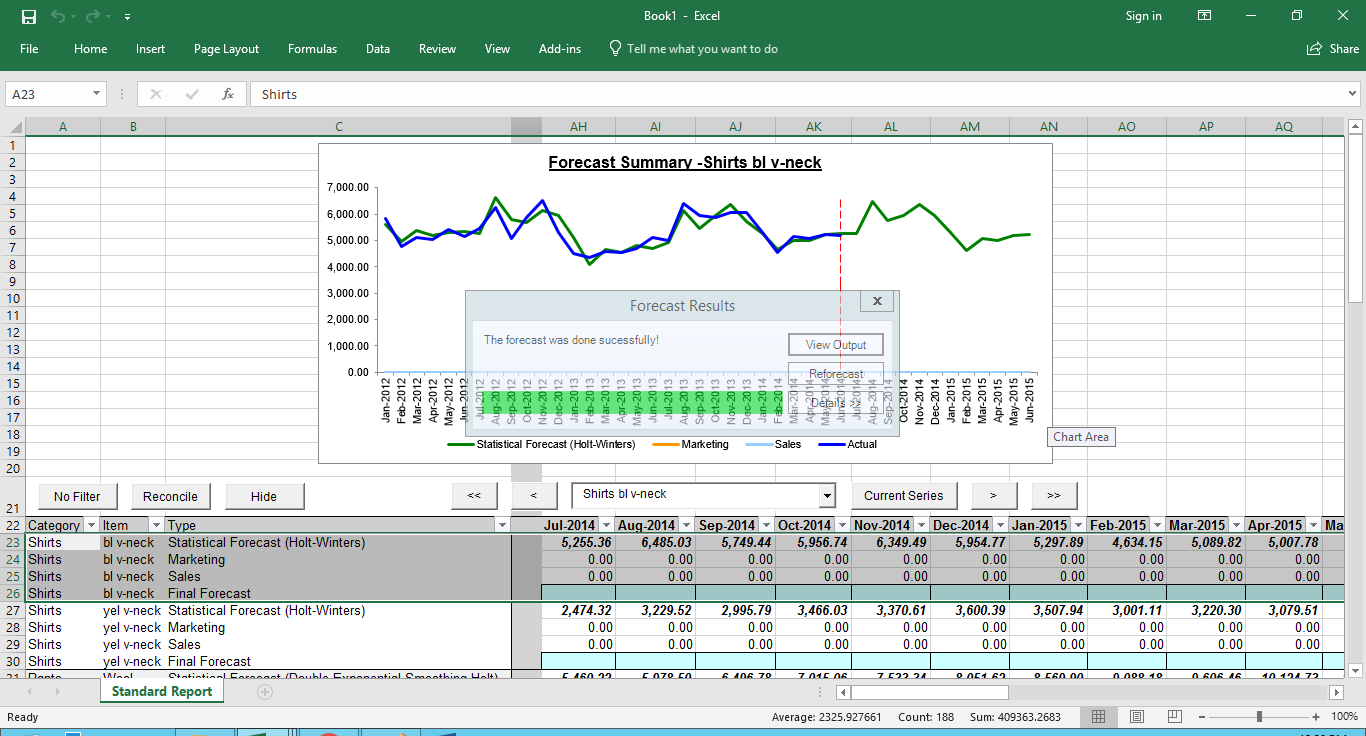Open the Jul-2014 column filter dropdown
This screenshot has width=1366, height=736.
606,524
